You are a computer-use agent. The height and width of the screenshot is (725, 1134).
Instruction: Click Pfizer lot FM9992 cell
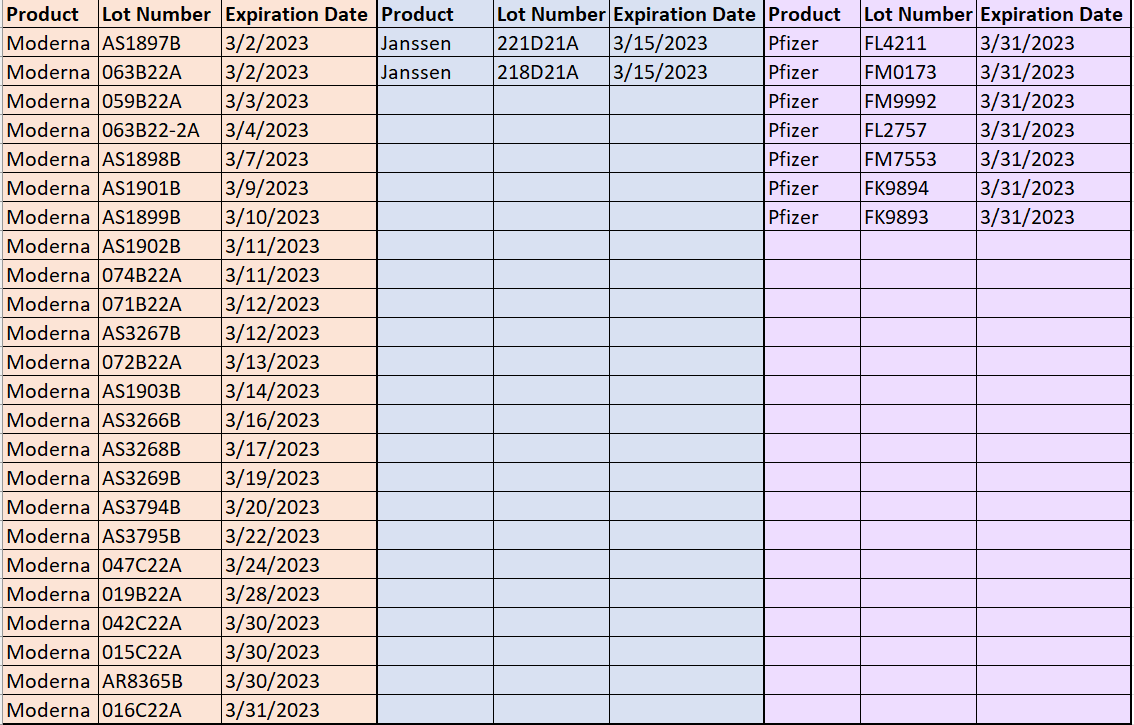(x=918, y=101)
